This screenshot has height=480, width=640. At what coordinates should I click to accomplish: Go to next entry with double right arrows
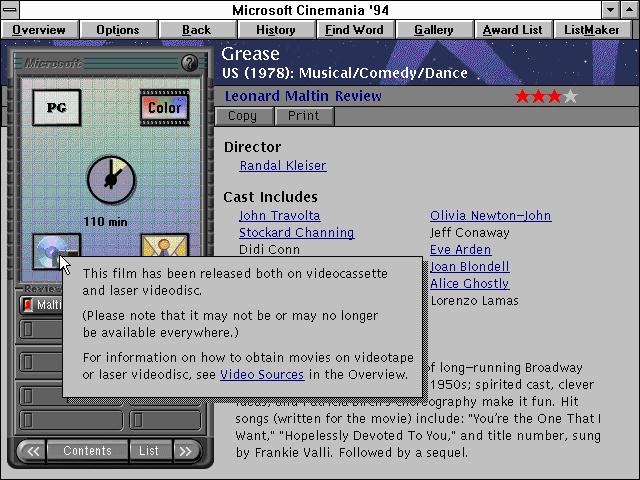(185, 451)
